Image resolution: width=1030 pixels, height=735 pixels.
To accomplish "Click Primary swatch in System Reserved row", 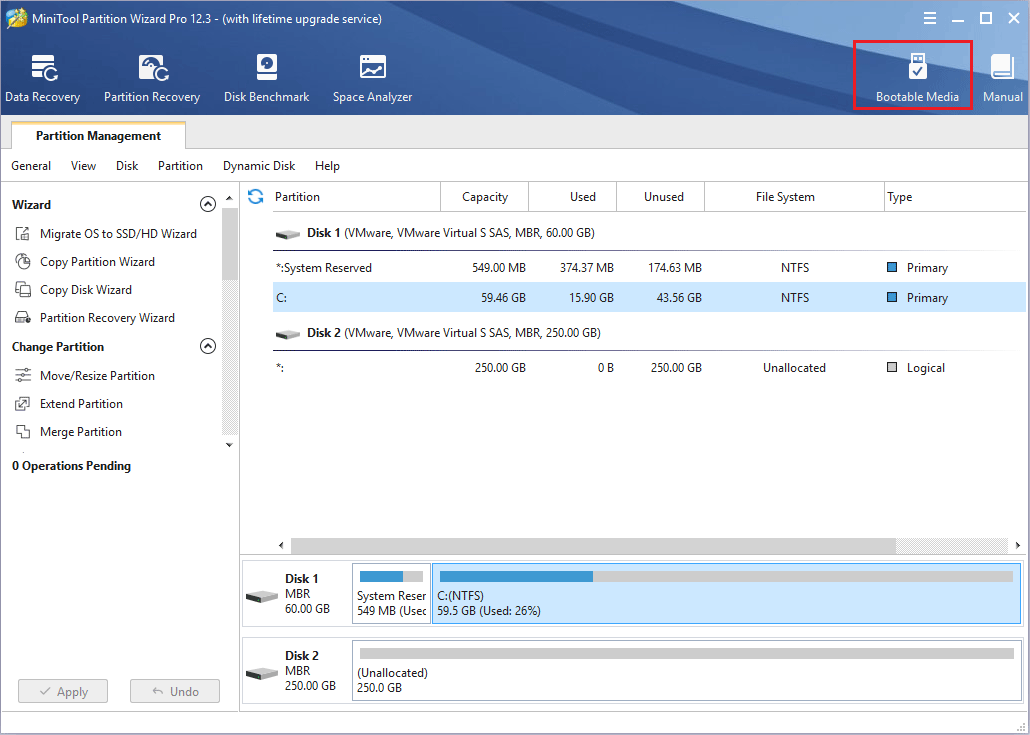I will click(x=891, y=268).
